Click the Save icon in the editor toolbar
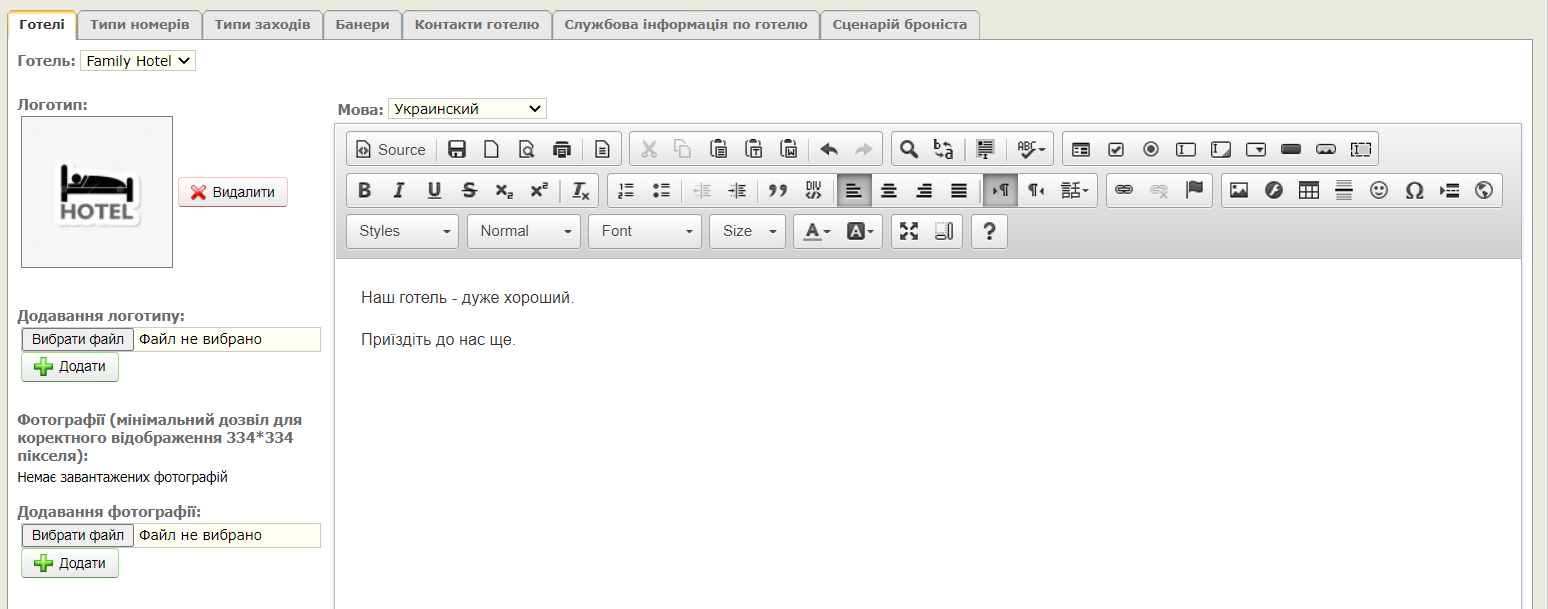The height and width of the screenshot is (609, 1548). [x=457, y=150]
